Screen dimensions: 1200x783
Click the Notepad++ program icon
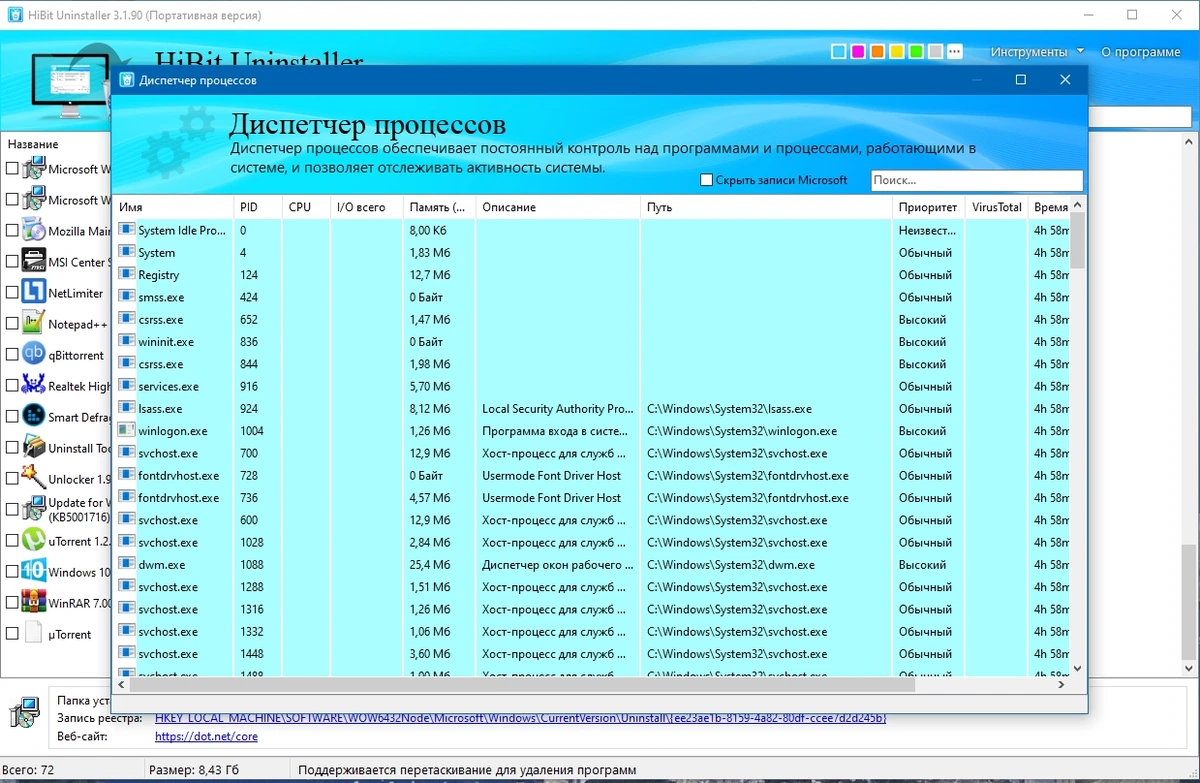34,323
